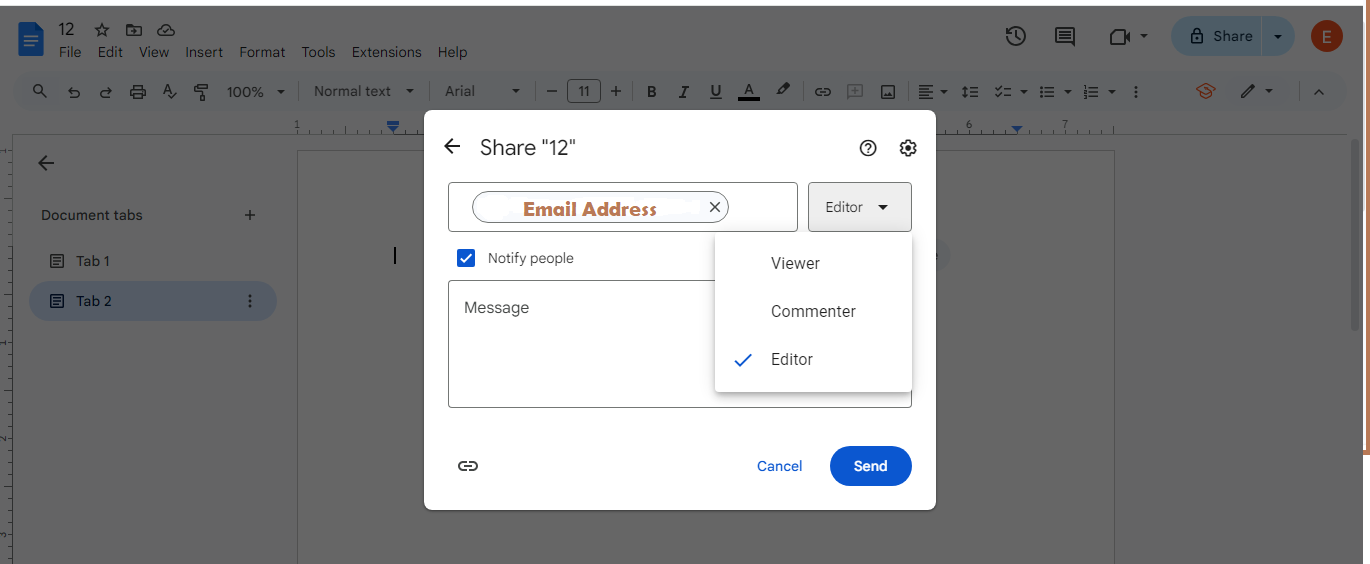The width and height of the screenshot is (1370, 564).
Task: Open Format menu
Action: 262,52
